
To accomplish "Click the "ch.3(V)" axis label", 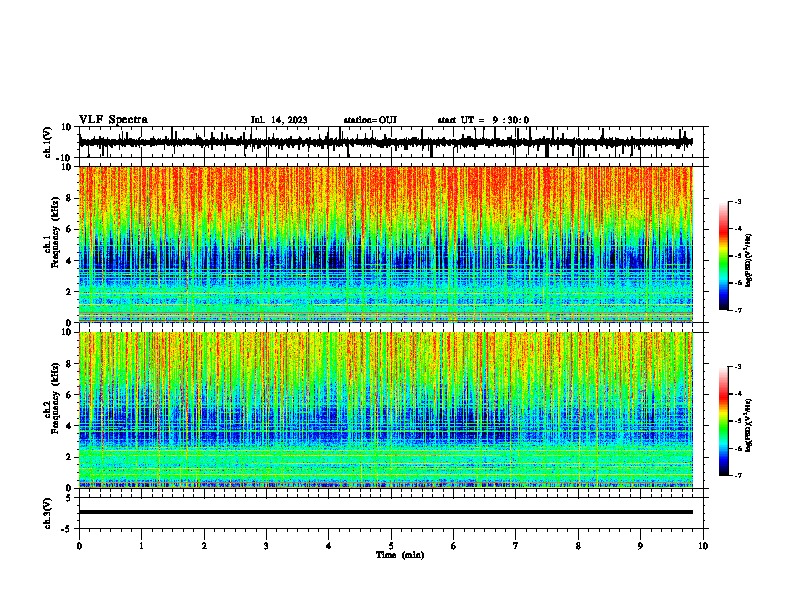I will 47,513.
